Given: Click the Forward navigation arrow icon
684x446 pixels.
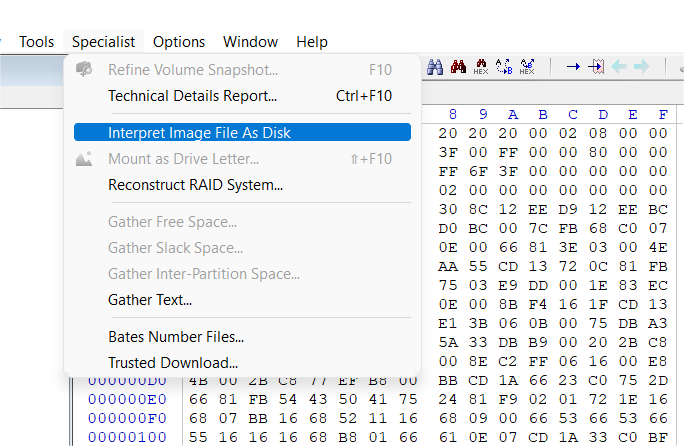Looking at the screenshot, I should 641,67.
